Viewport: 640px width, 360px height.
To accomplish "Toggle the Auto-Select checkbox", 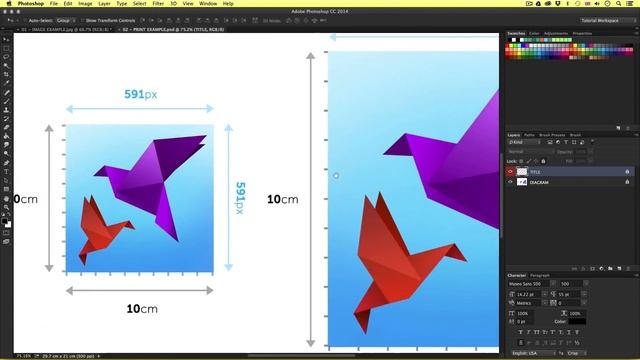I will tap(25, 20).
